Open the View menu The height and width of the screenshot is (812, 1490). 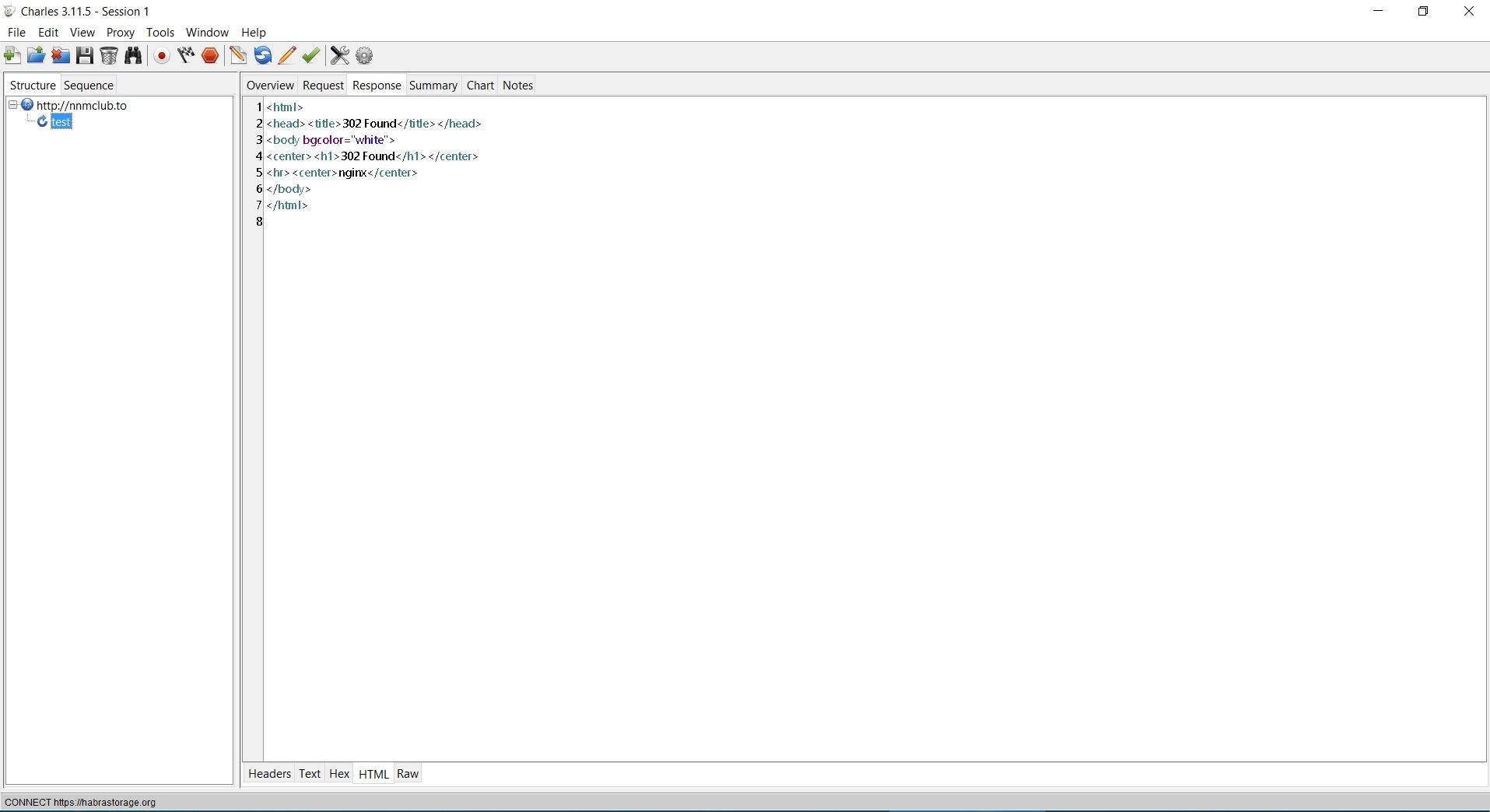point(82,33)
